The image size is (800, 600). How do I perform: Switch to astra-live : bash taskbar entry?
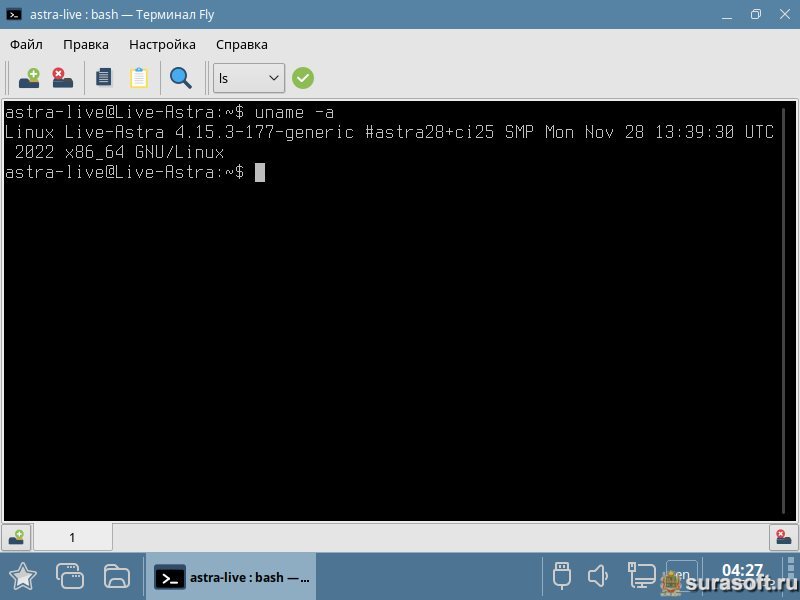point(231,578)
